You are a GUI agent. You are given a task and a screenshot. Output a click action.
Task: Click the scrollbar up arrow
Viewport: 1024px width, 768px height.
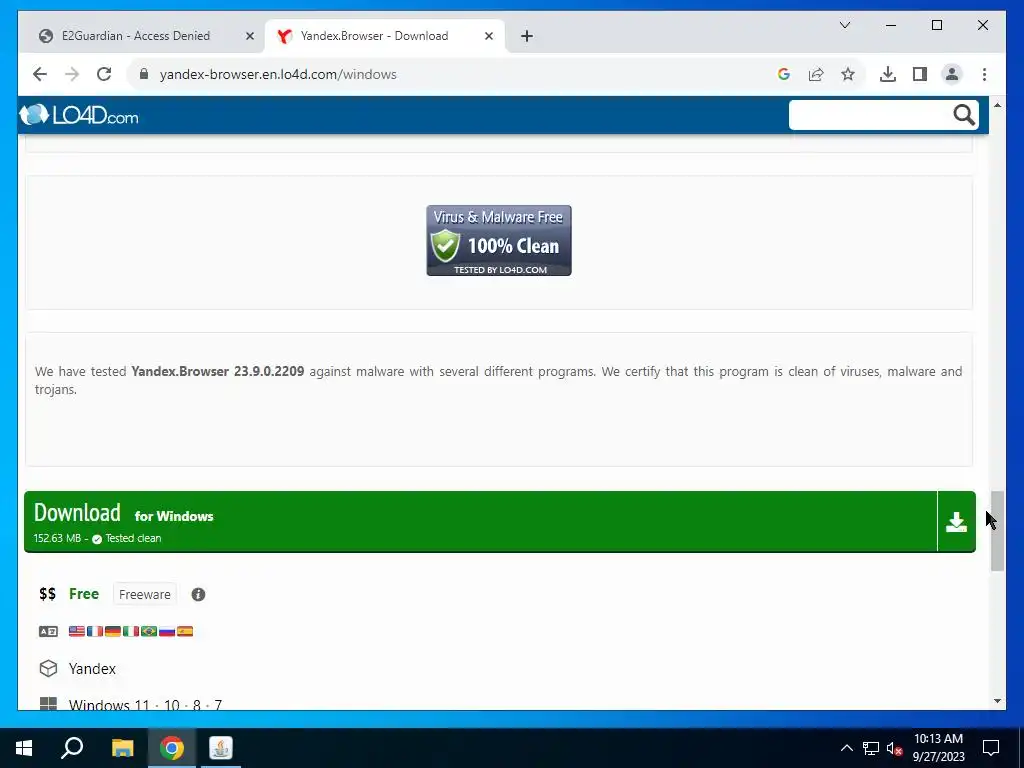click(x=997, y=105)
